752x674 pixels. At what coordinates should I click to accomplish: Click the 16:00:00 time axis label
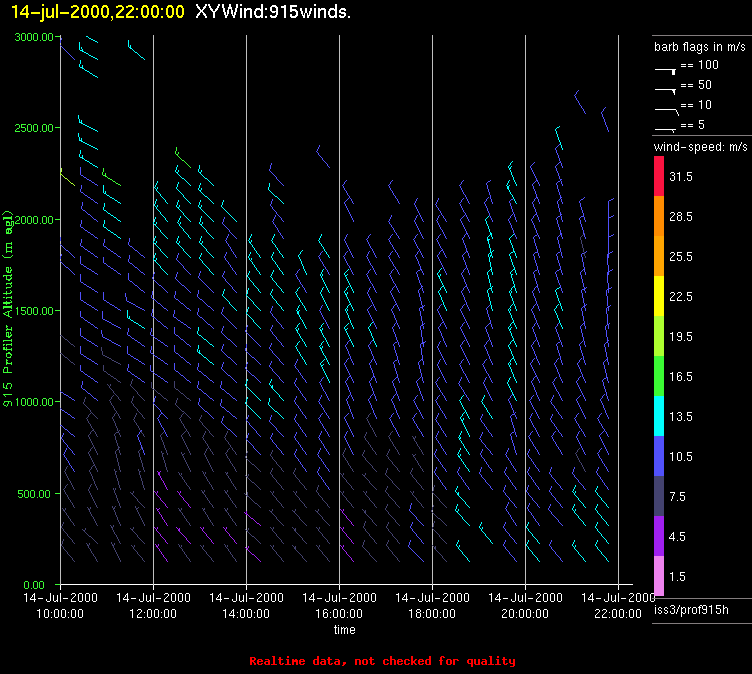point(339,613)
